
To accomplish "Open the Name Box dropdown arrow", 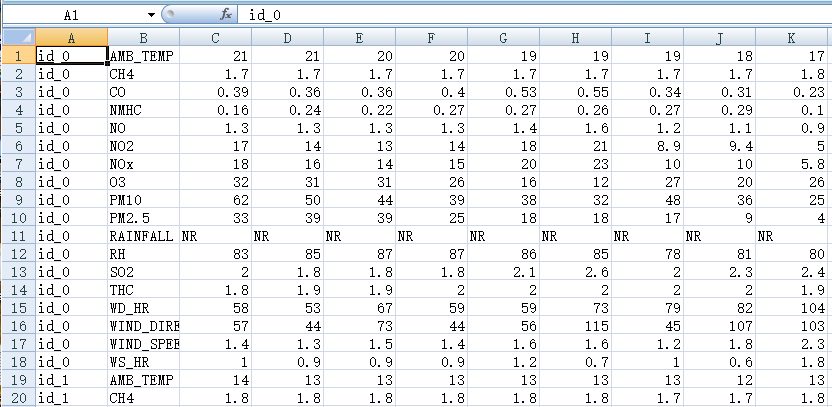I will [x=151, y=15].
